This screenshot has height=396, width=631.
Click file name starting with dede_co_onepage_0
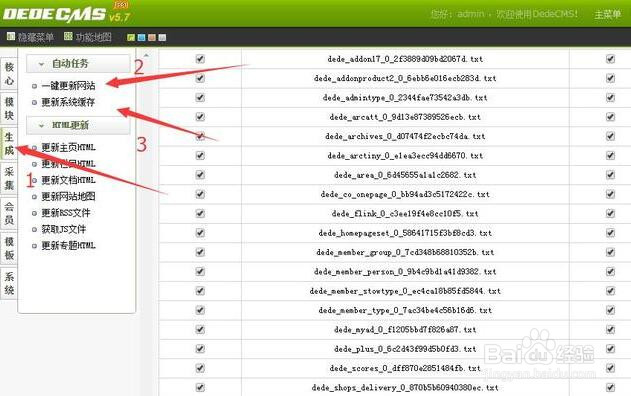pos(405,194)
